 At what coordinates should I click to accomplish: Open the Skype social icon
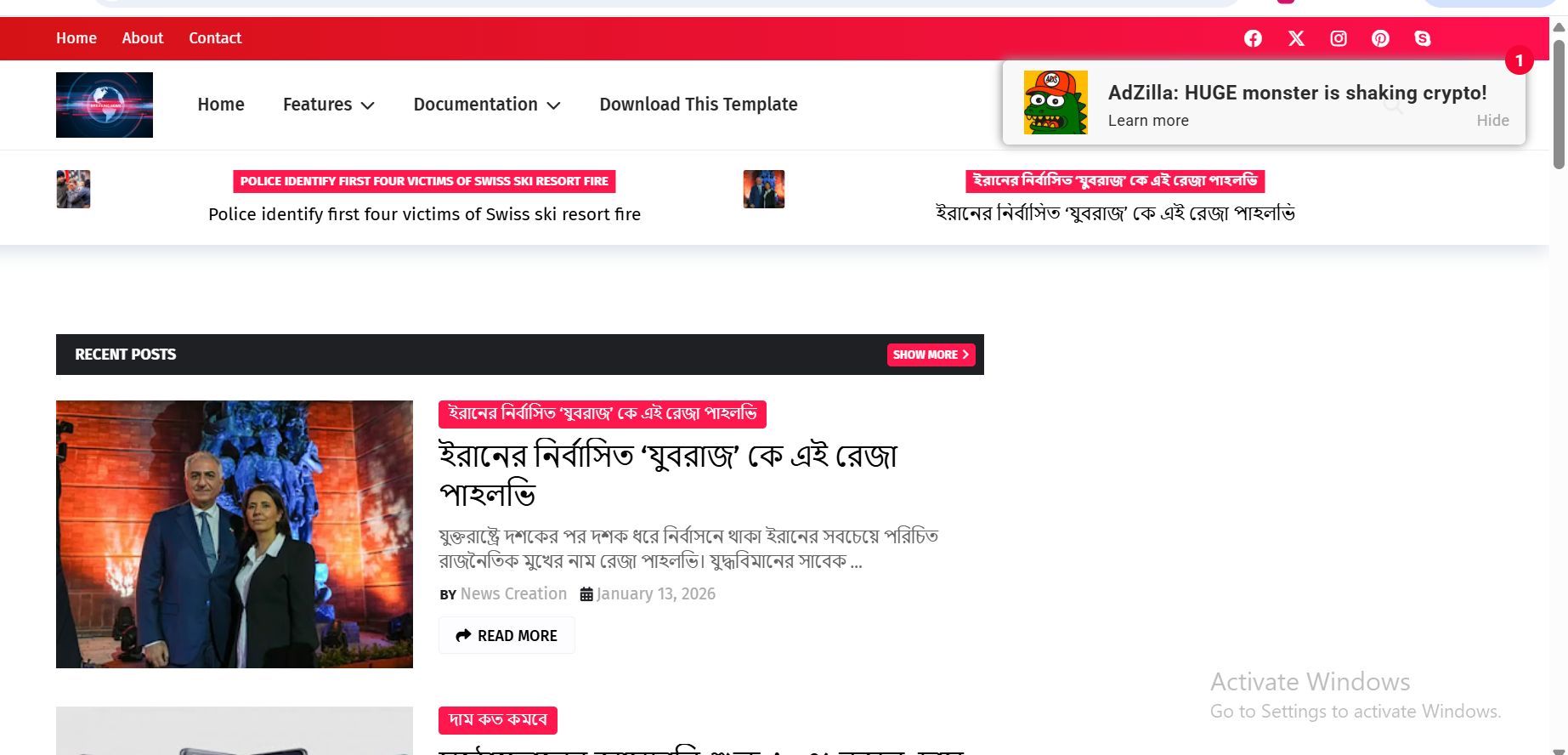coord(1423,38)
